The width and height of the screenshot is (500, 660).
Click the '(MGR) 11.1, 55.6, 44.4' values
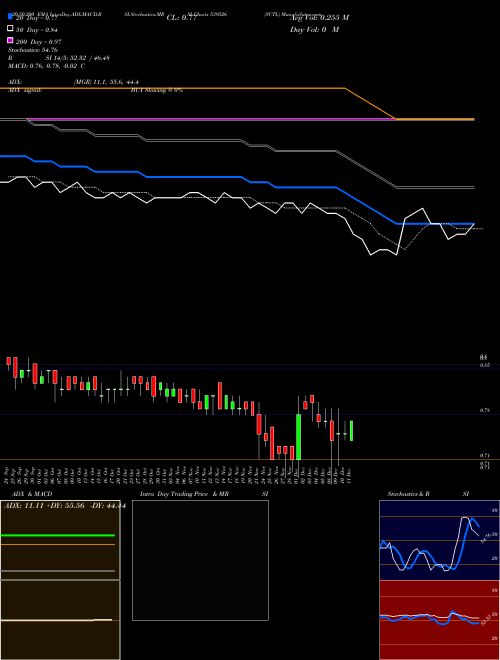(106, 82)
